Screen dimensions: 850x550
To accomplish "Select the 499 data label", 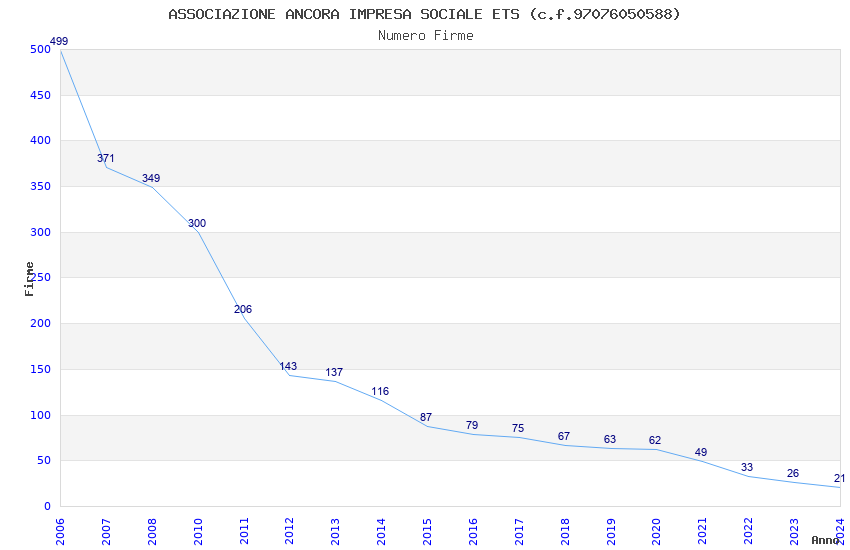I will [x=59, y=41].
